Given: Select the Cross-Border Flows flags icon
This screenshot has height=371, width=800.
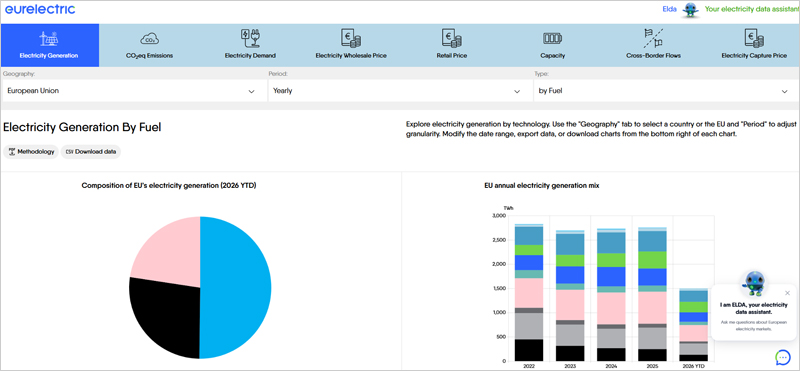Looking at the screenshot, I should (653, 38).
